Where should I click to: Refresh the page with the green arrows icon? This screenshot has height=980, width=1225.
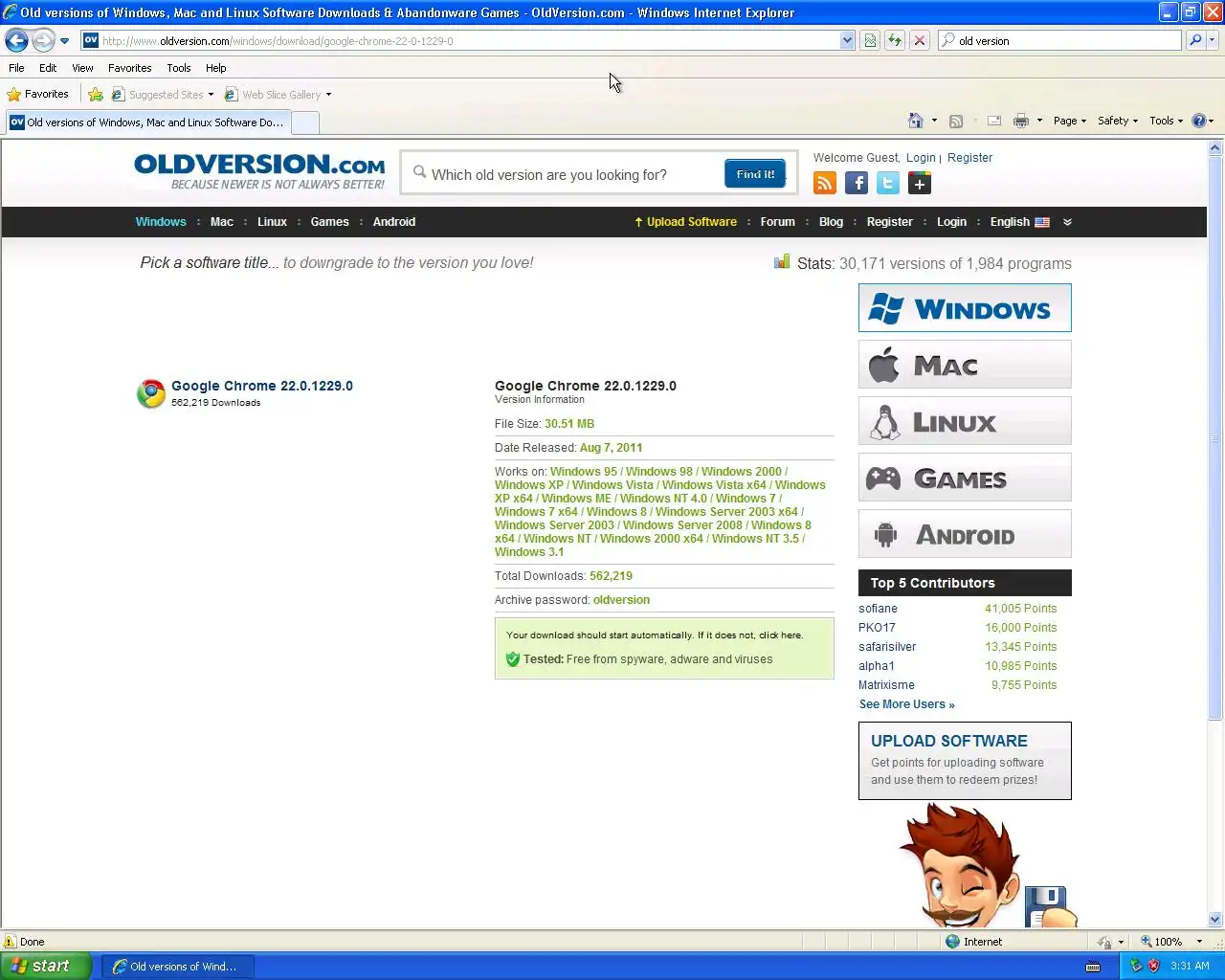tap(895, 40)
